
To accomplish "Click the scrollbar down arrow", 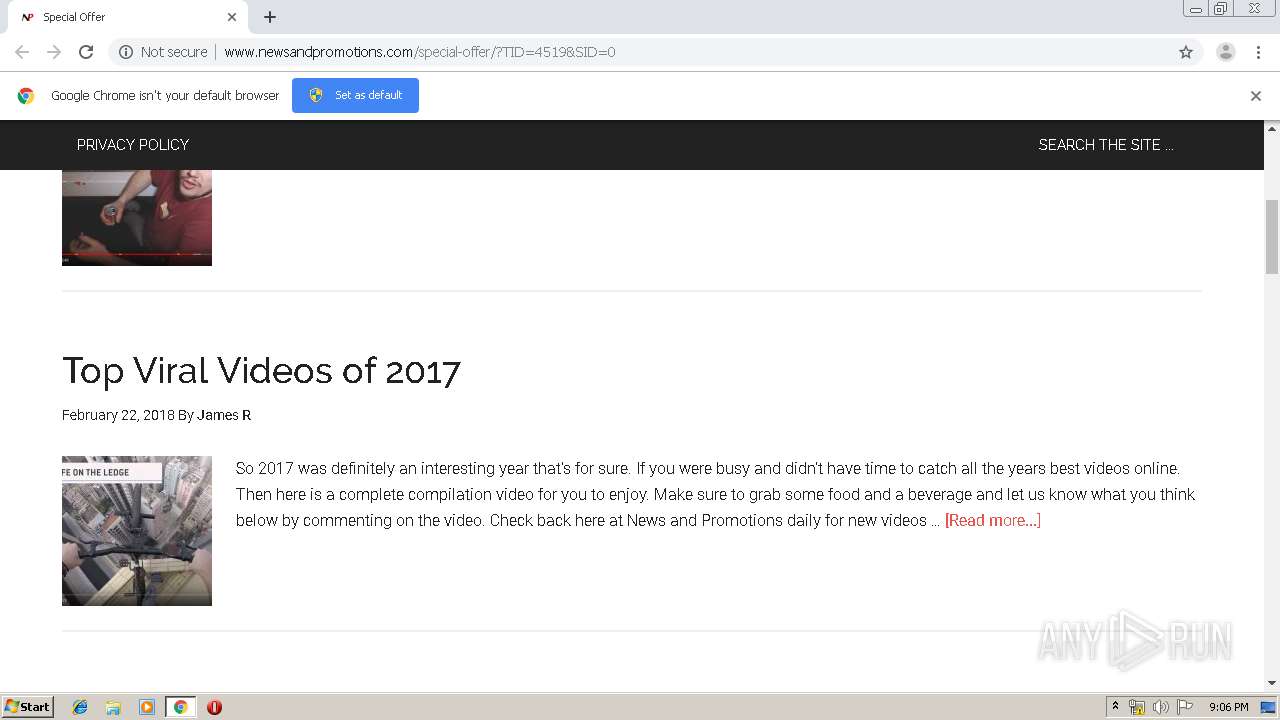I will pyautogui.click(x=1272, y=683).
